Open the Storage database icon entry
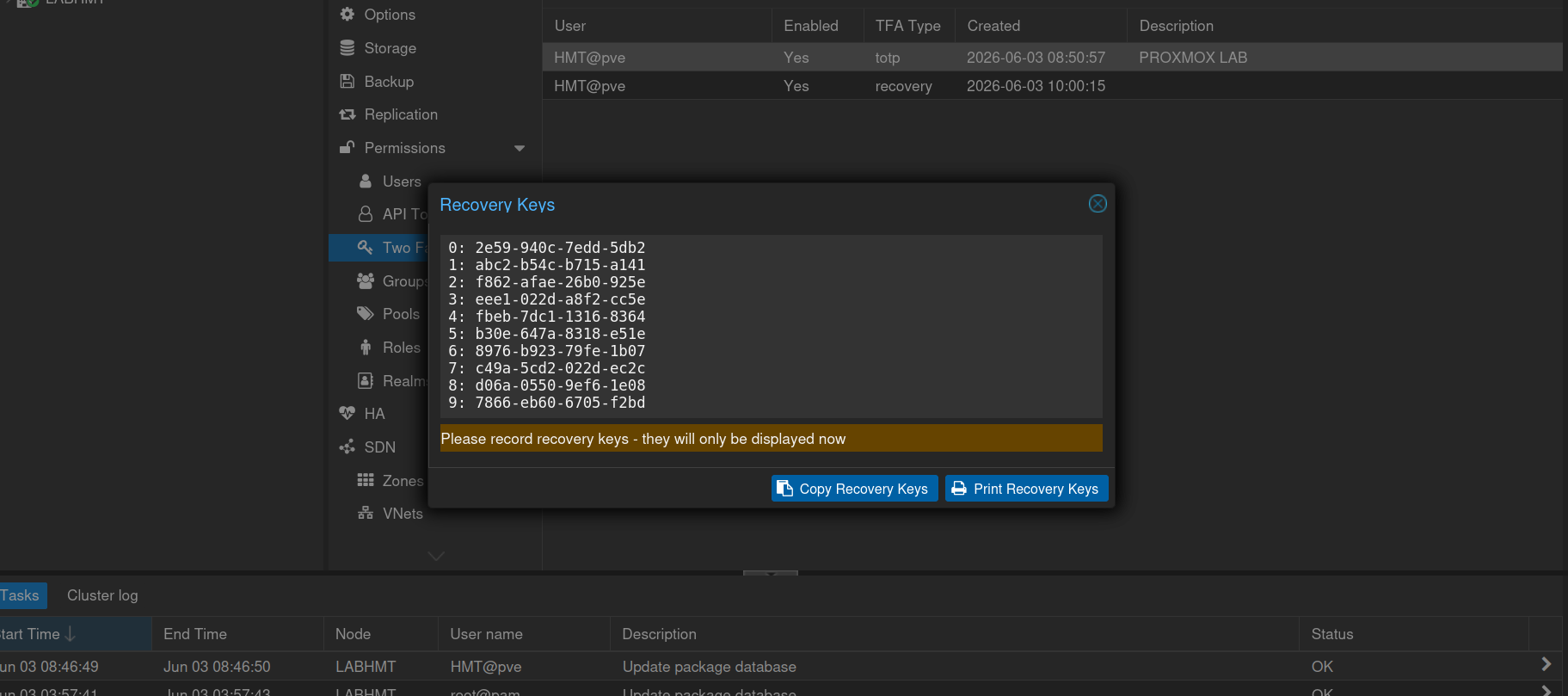1568x696 pixels. pos(347,48)
